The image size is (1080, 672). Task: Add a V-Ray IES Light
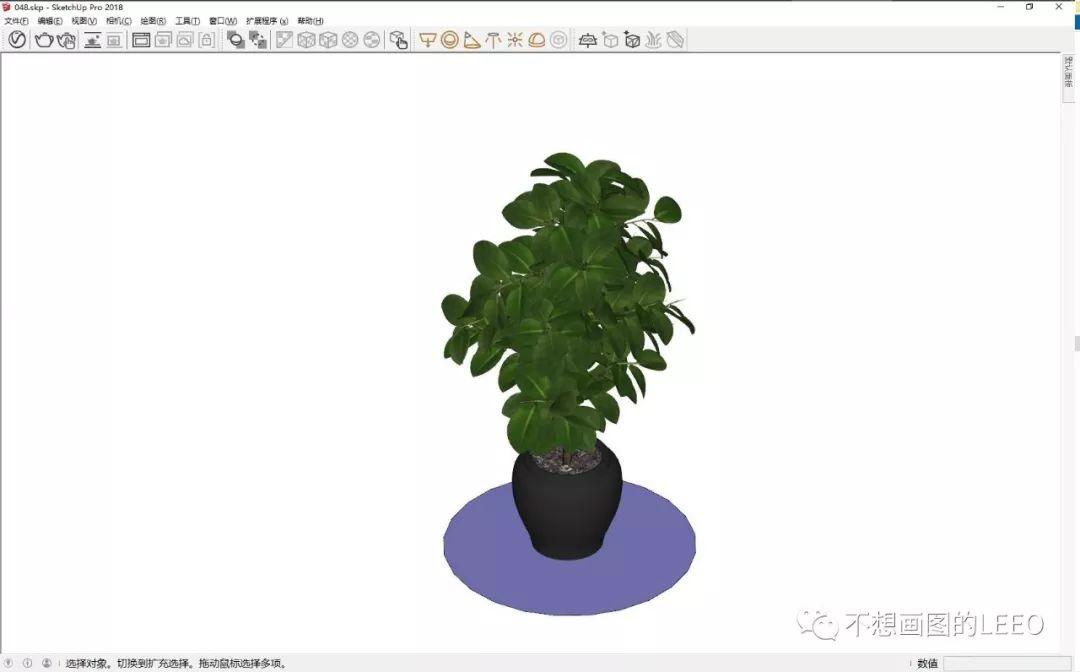493,40
